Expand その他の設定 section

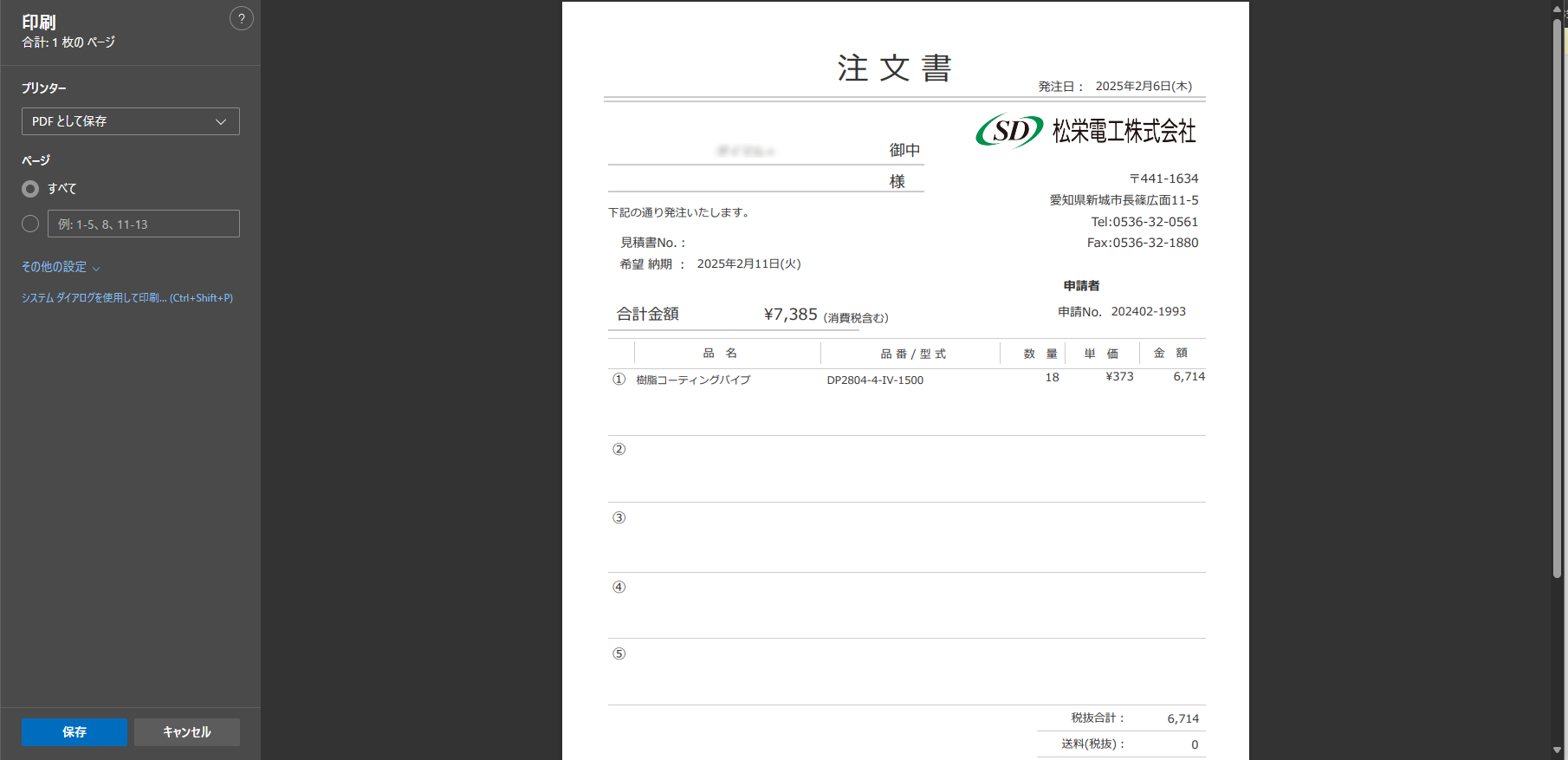click(x=61, y=267)
